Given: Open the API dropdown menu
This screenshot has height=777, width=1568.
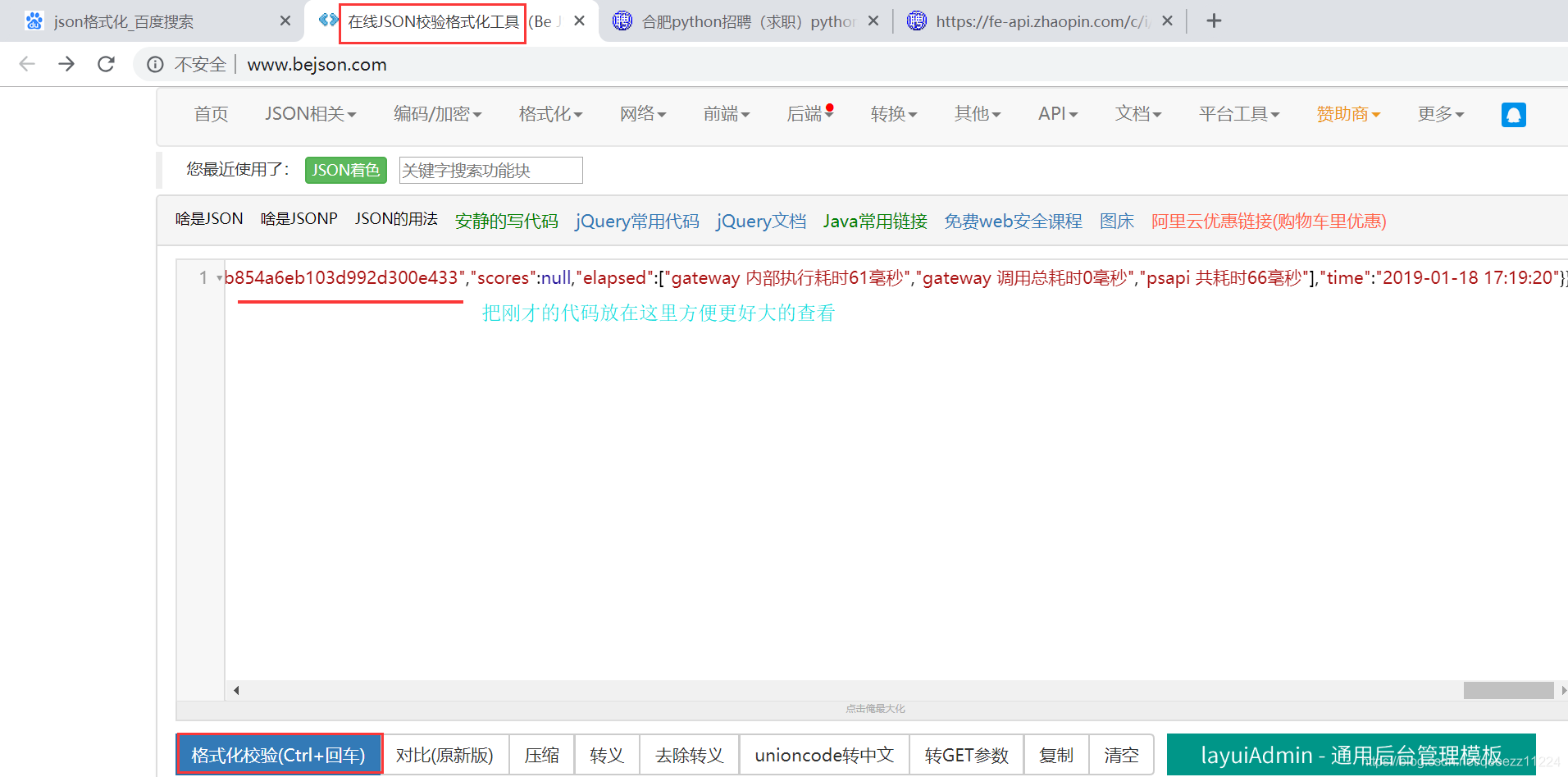Looking at the screenshot, I should [1058, 114].
